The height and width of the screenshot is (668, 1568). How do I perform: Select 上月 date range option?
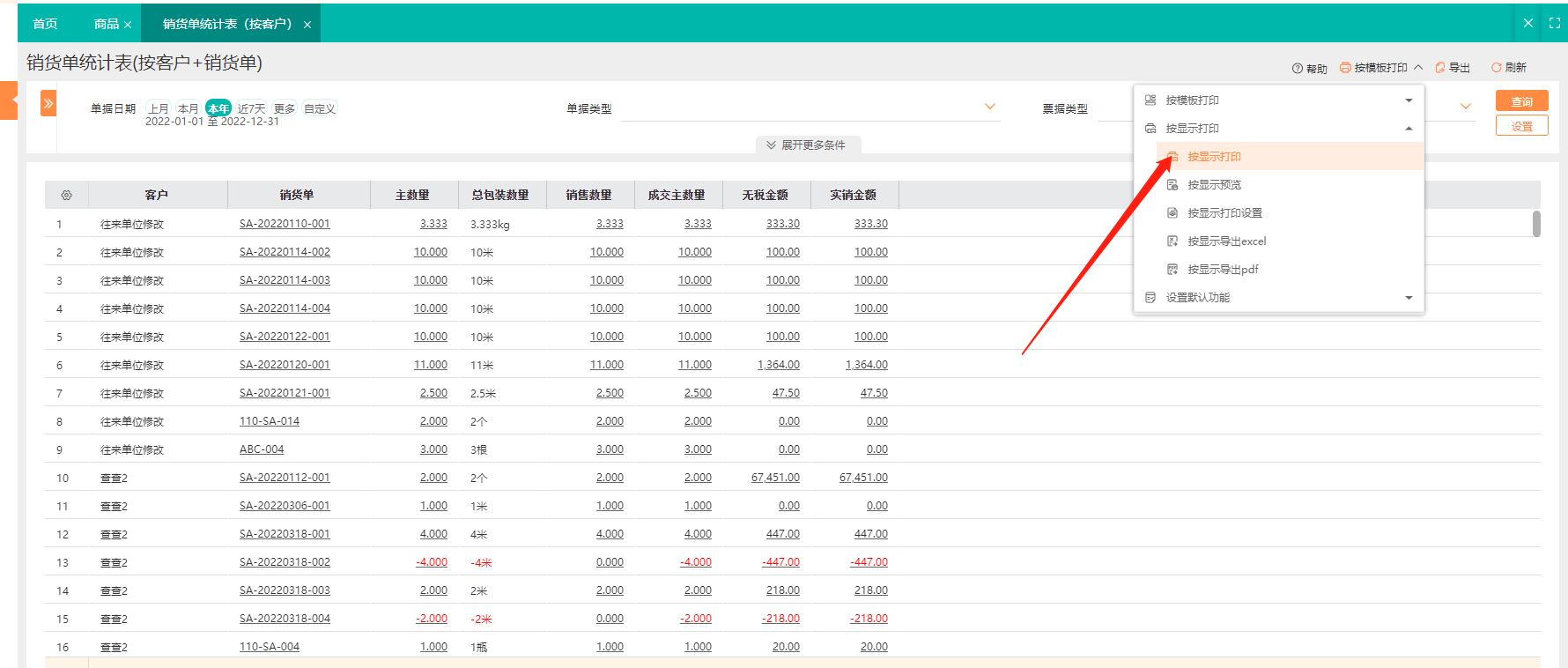pyautogui.click(x=159, y=108)
